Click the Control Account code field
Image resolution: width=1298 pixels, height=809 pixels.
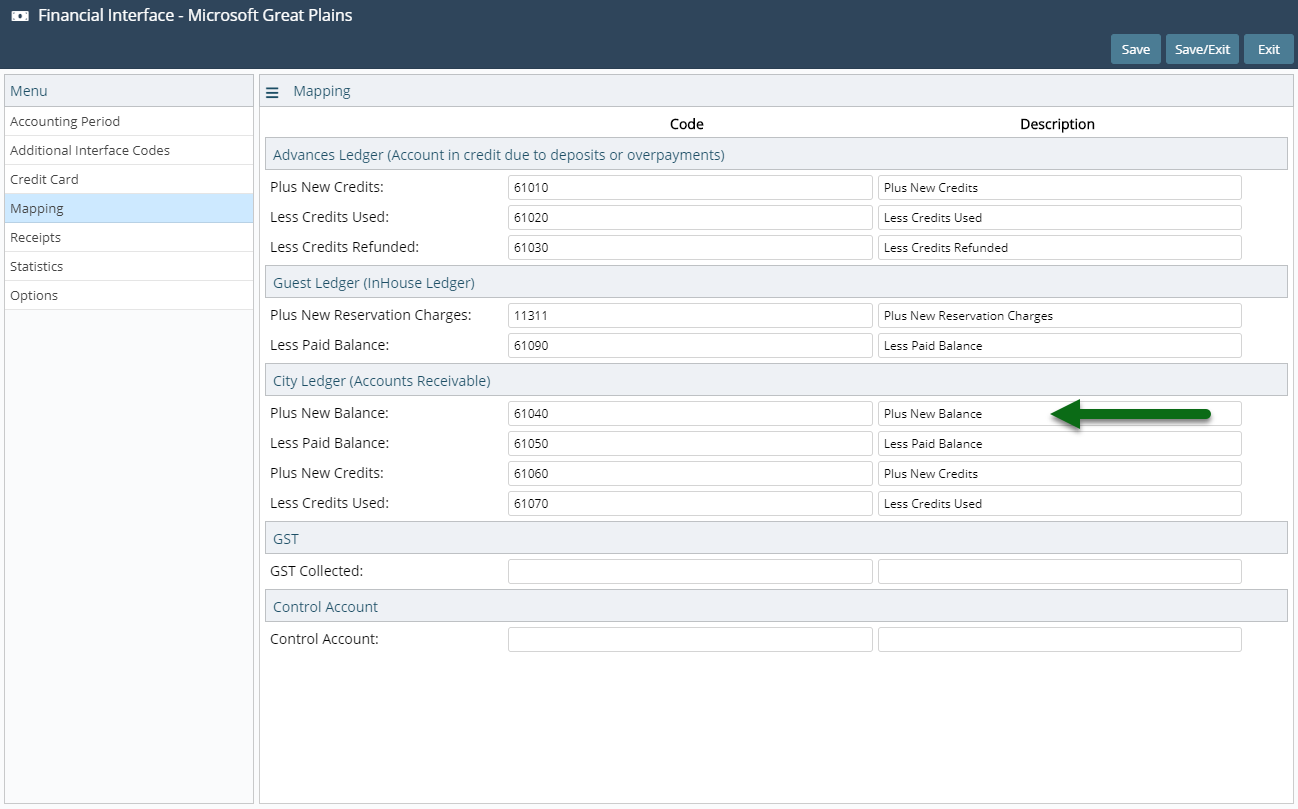[x=690, y=639]
